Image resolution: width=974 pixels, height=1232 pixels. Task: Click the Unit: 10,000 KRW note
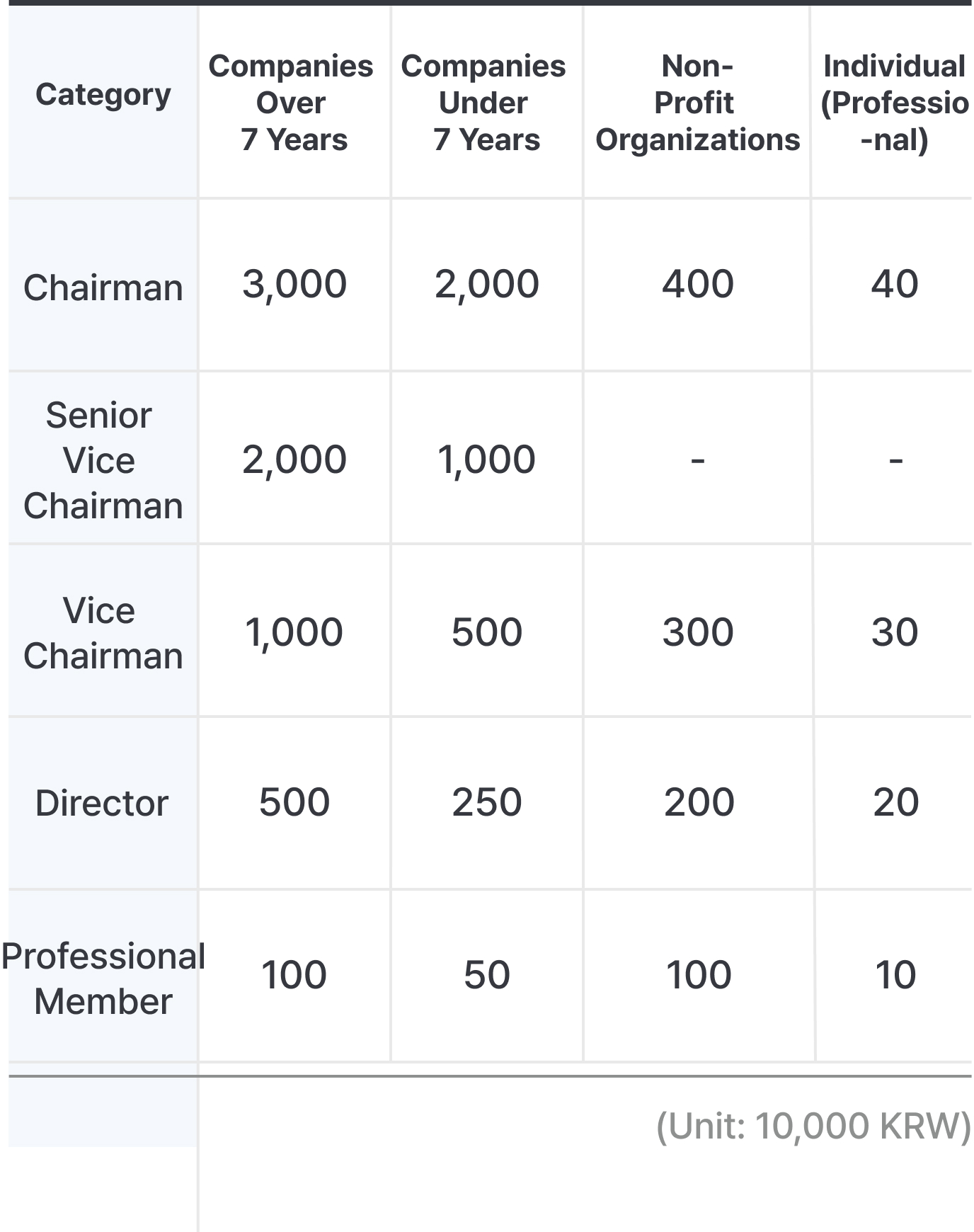coord(813,1126)
